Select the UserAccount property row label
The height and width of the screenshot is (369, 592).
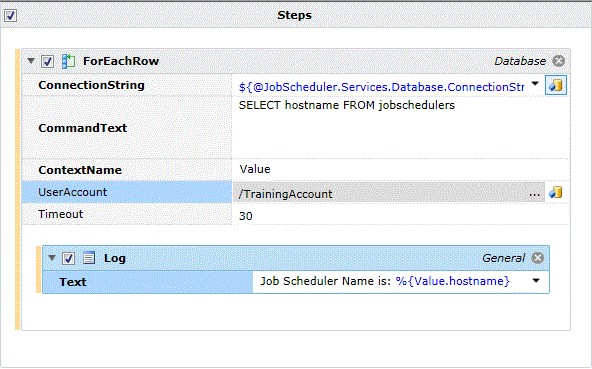[127, 192]
